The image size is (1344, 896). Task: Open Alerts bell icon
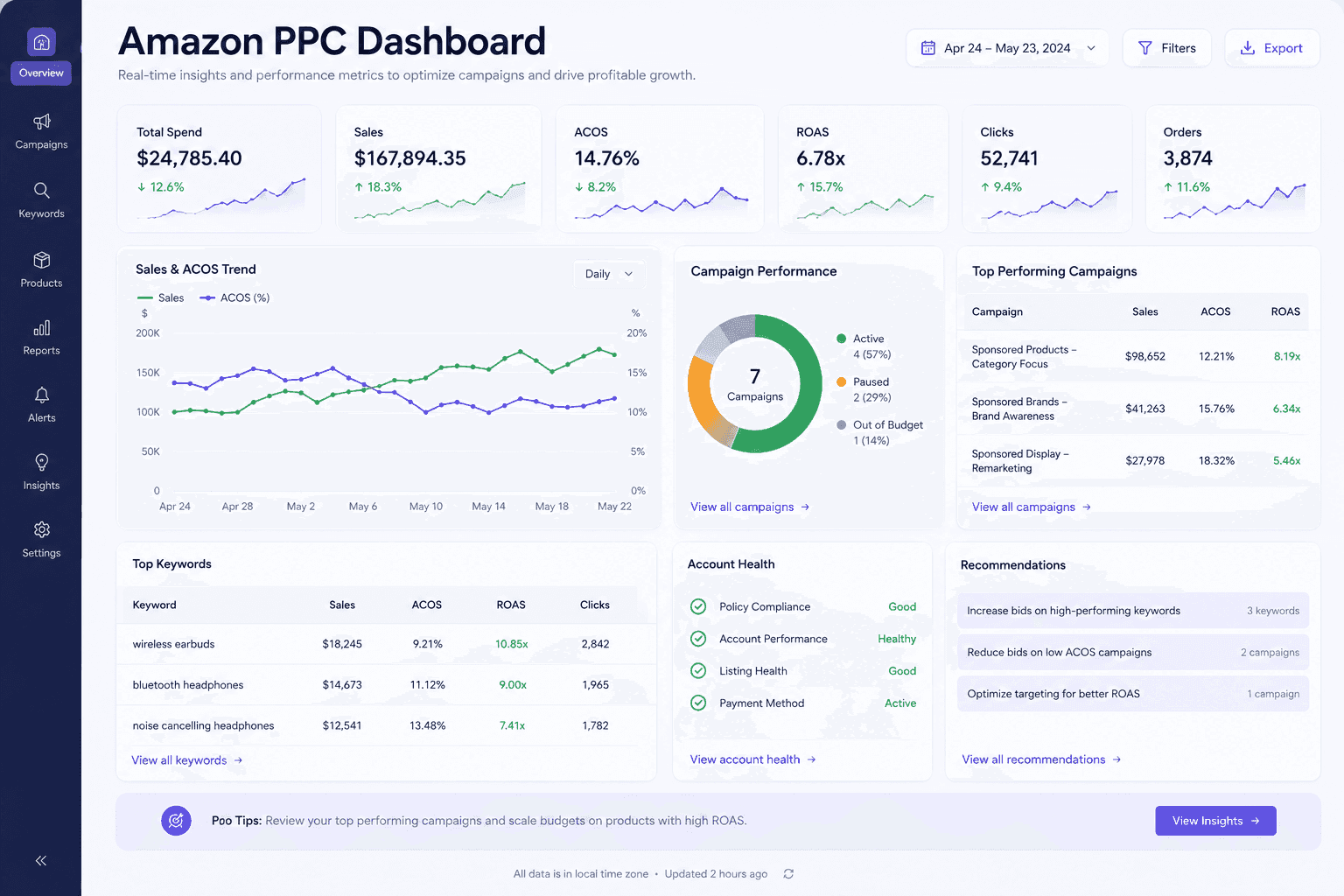[41, 395]
